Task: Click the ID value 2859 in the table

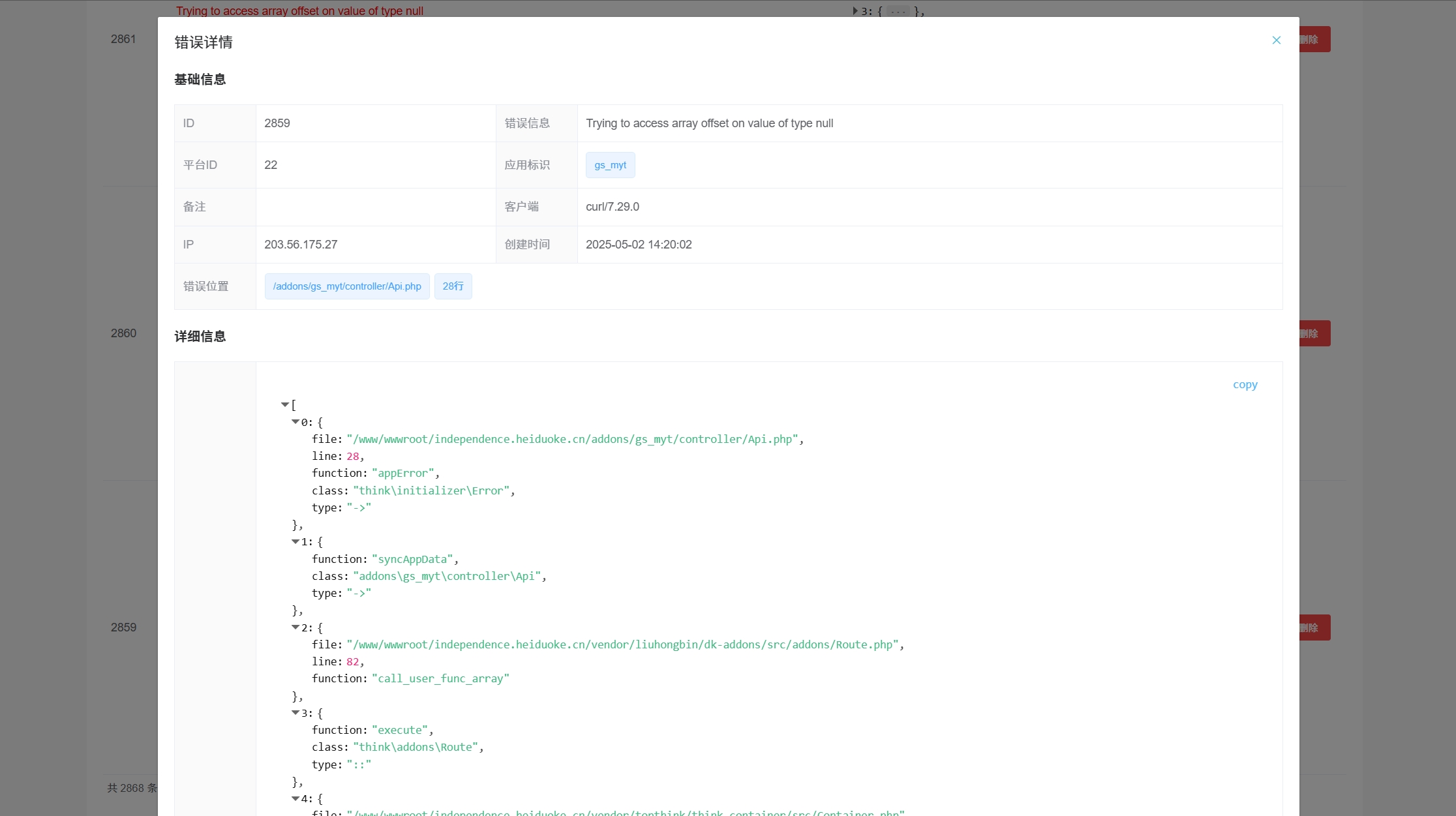Action: 277,123
